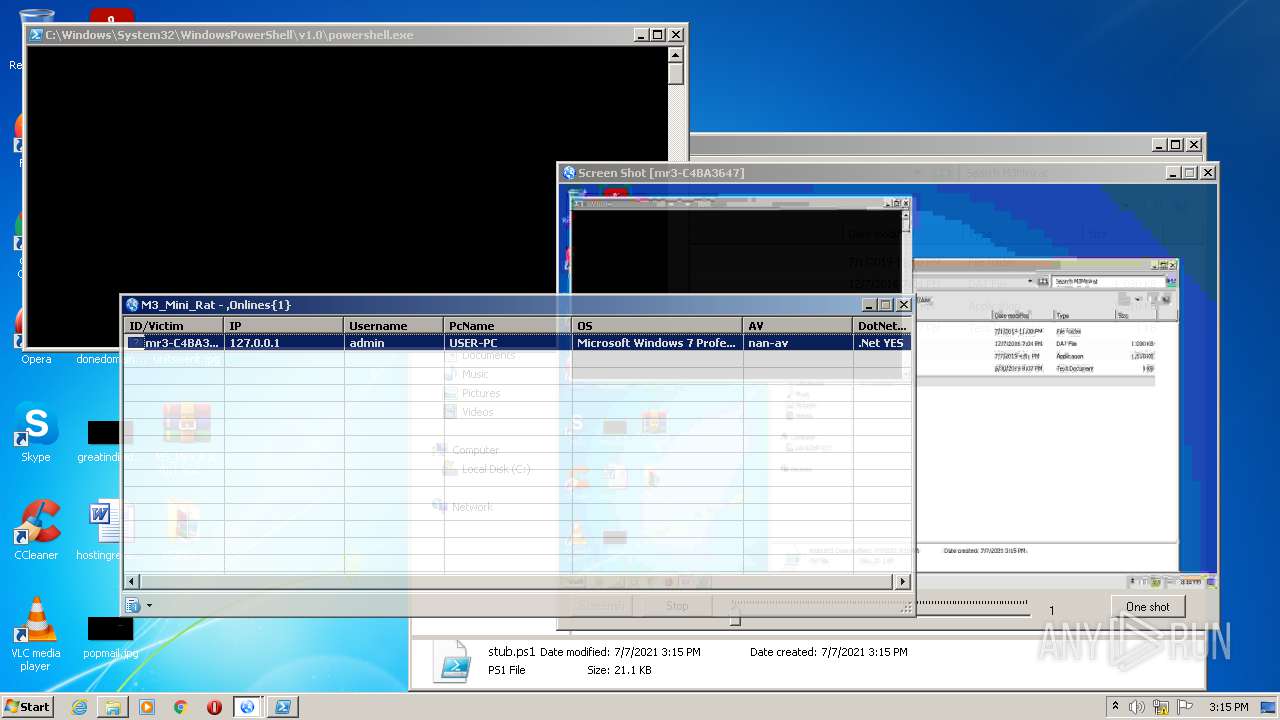Click the PowerShell vertical scrollbar thumb
This screenshot has width=1280, height=720.
pos(676,74)
